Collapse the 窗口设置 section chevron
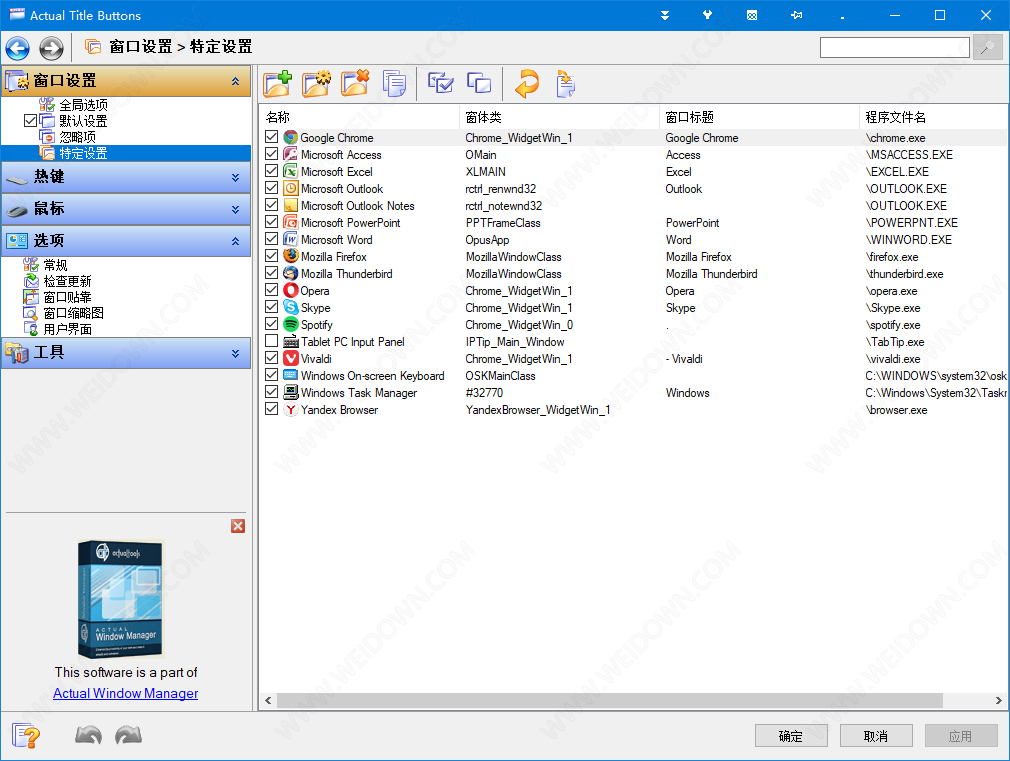The height and width of the screenshot is (761, 1010). click(x=235, y=81)
